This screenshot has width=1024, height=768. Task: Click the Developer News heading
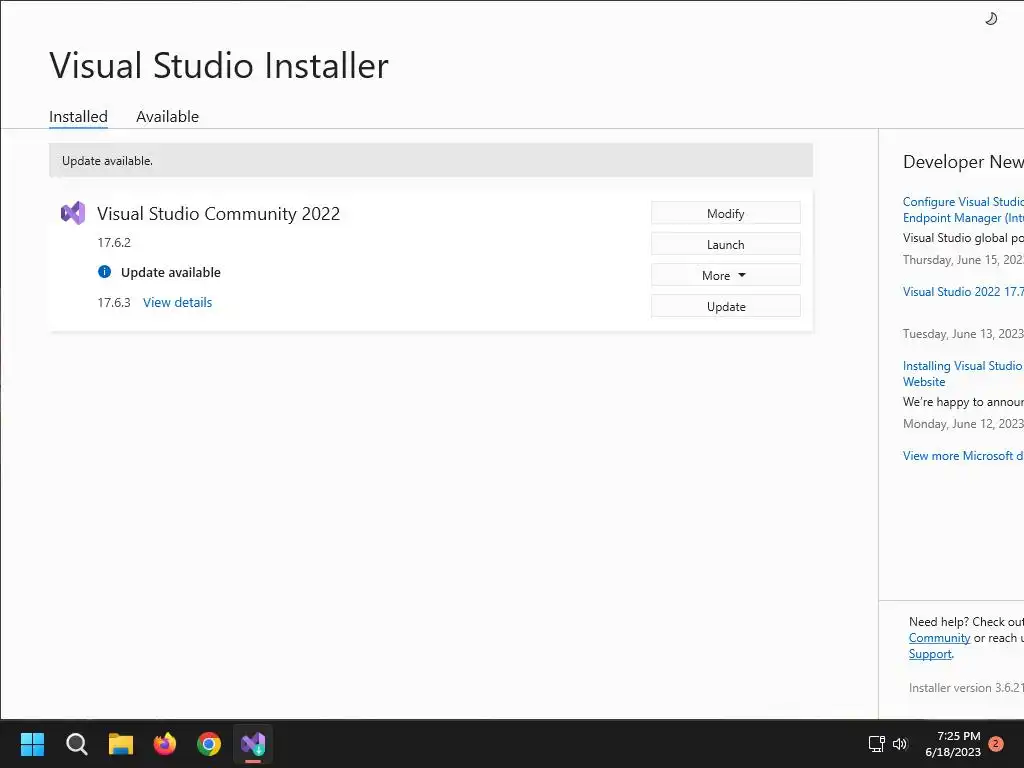point(963,162)
